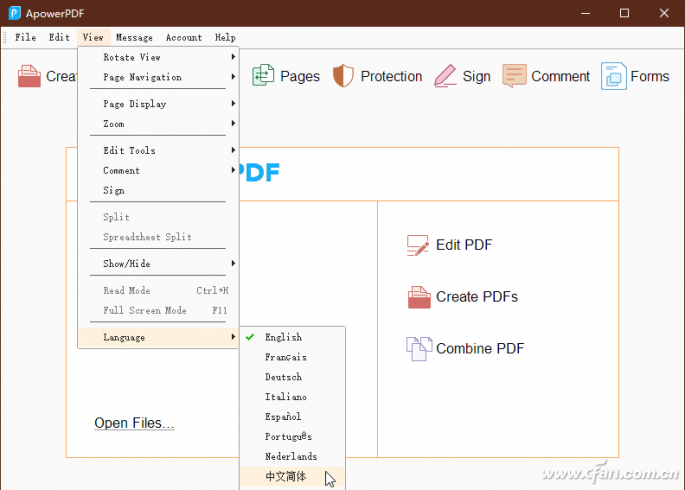Viewport: 685px width, 490px height.
Task: Click the Edit PDF icon
Action: [x=418, y=245]
